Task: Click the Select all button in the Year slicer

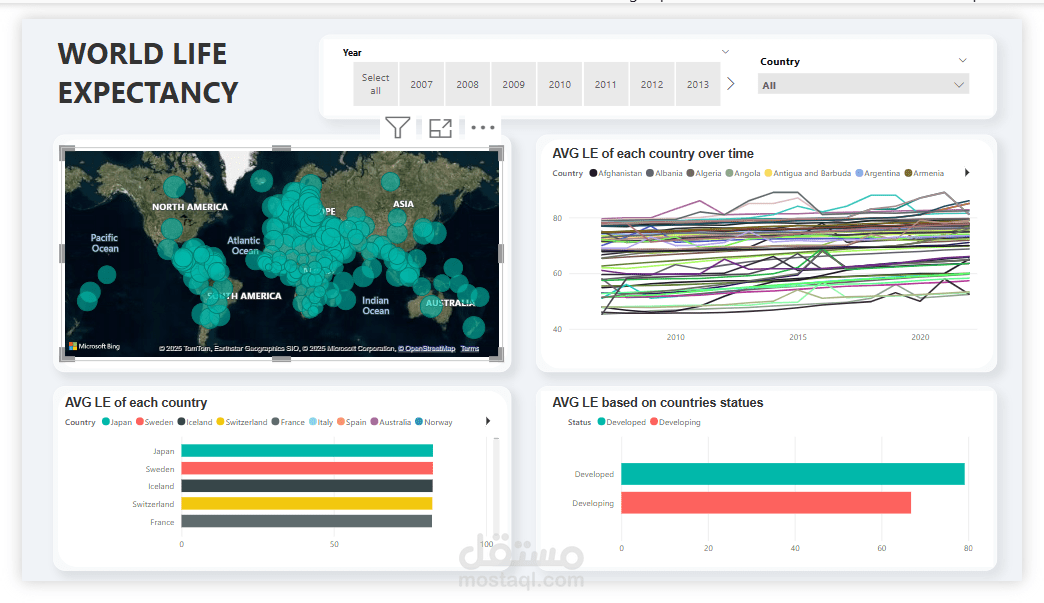Action: 375,84
